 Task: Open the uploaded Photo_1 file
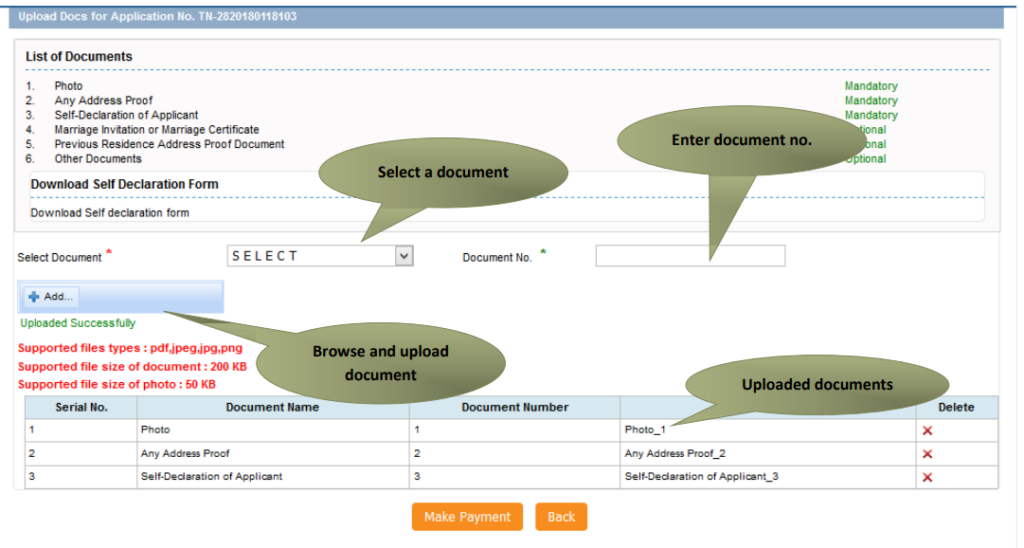645,430
